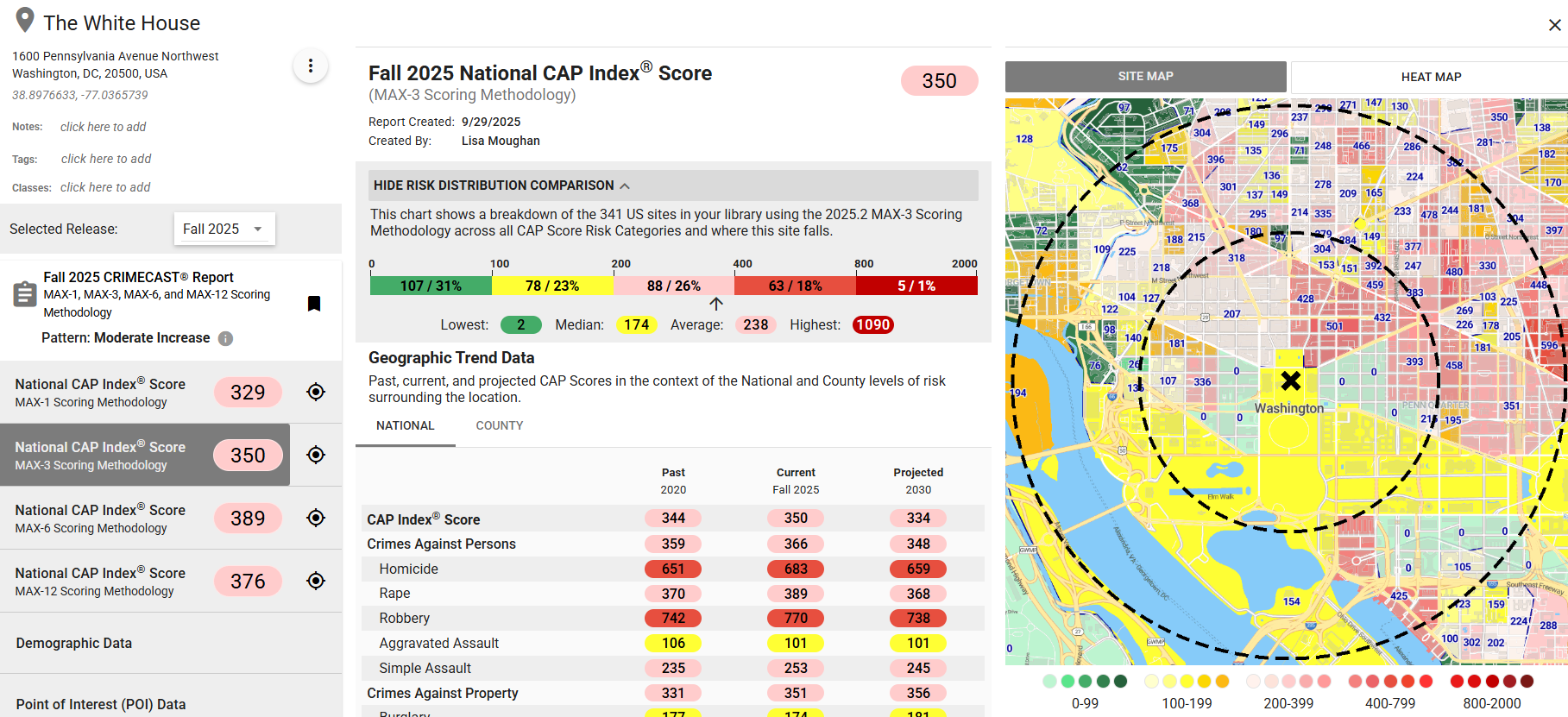Click Notes 'click here to add' field

click(104, 127)
